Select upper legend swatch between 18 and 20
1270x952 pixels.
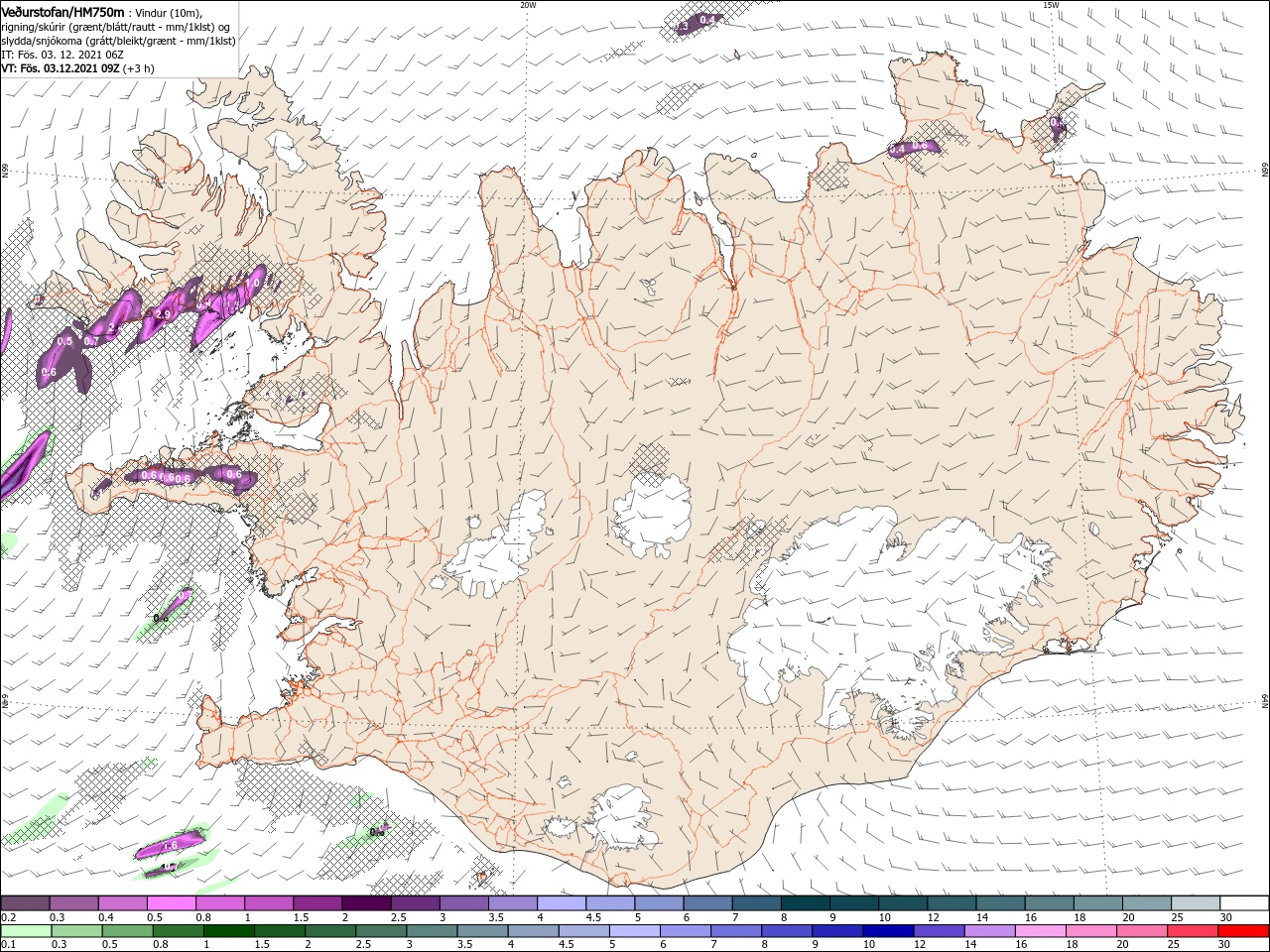[x=1098, y=902]
